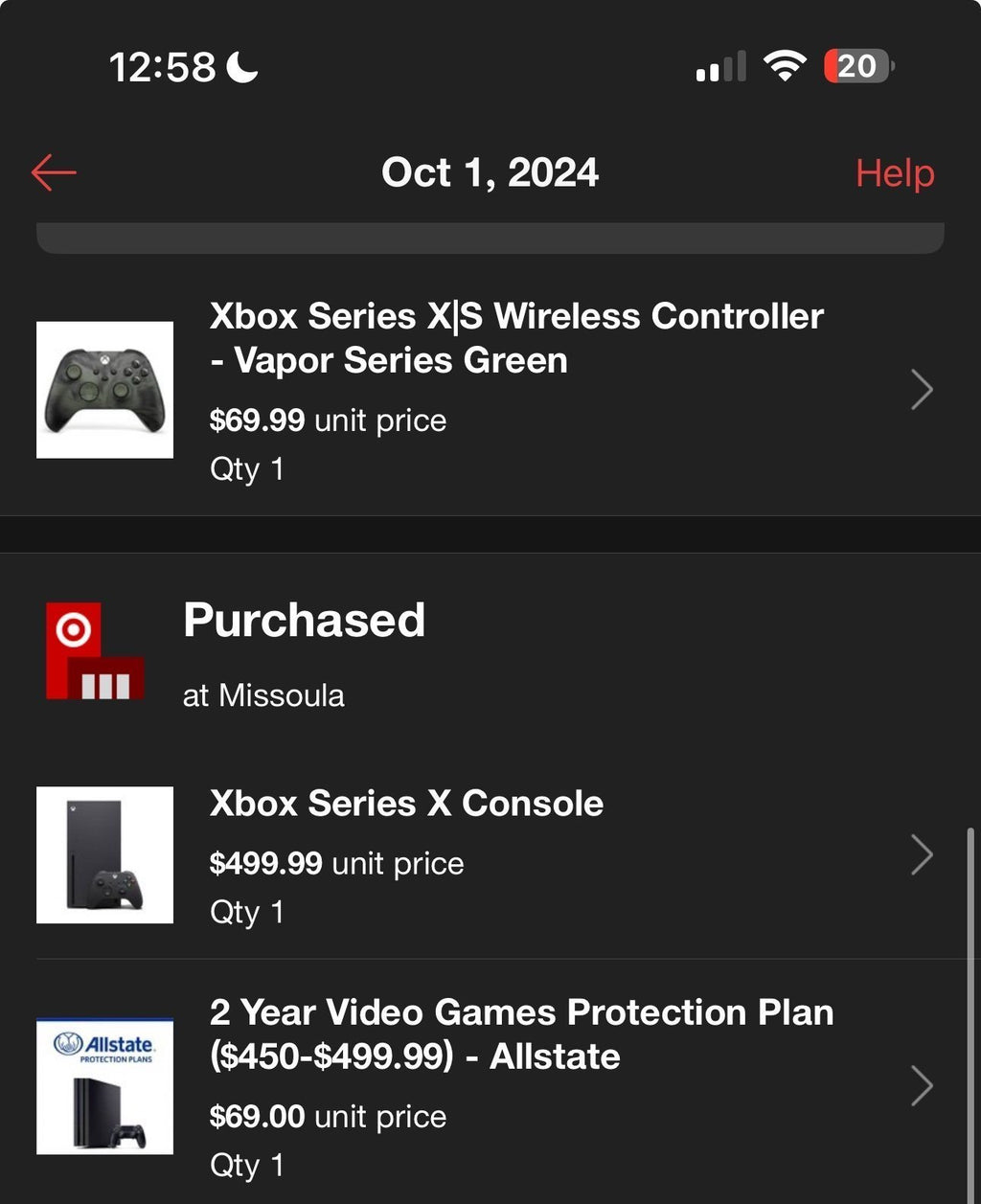The height and width of the screenshot is (1204, 981).
Task: Open Xbox Wireless Controller product image
Action: [104, 390]
